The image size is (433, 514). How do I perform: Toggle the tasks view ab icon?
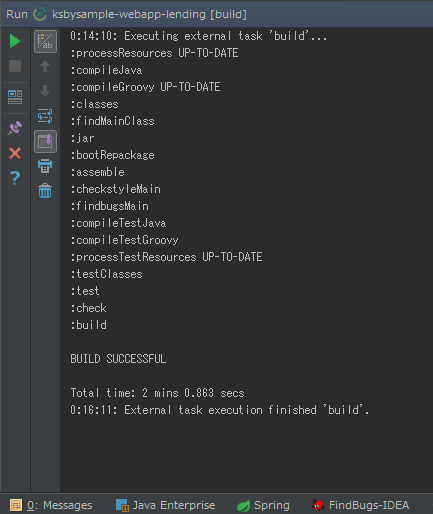click(45, 41)
